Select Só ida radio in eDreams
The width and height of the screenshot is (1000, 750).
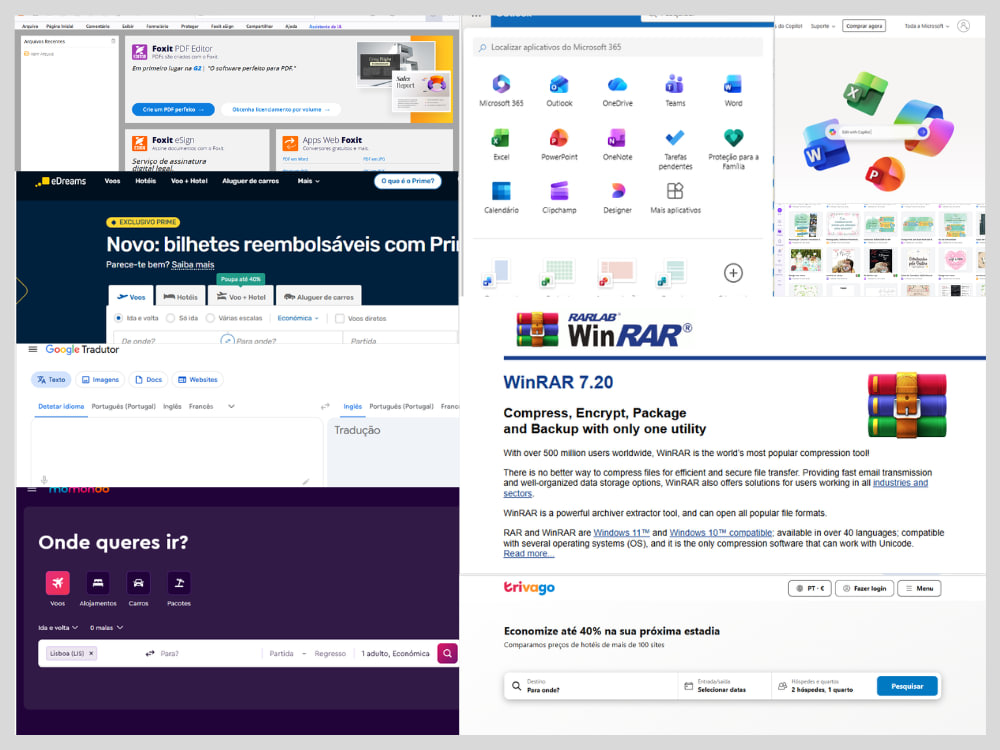pyautogui.click(x=170, y=318)
